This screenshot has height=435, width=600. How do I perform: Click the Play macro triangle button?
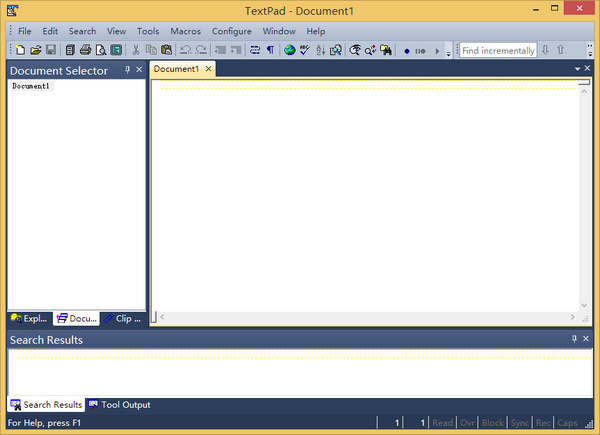pos(437,51)
